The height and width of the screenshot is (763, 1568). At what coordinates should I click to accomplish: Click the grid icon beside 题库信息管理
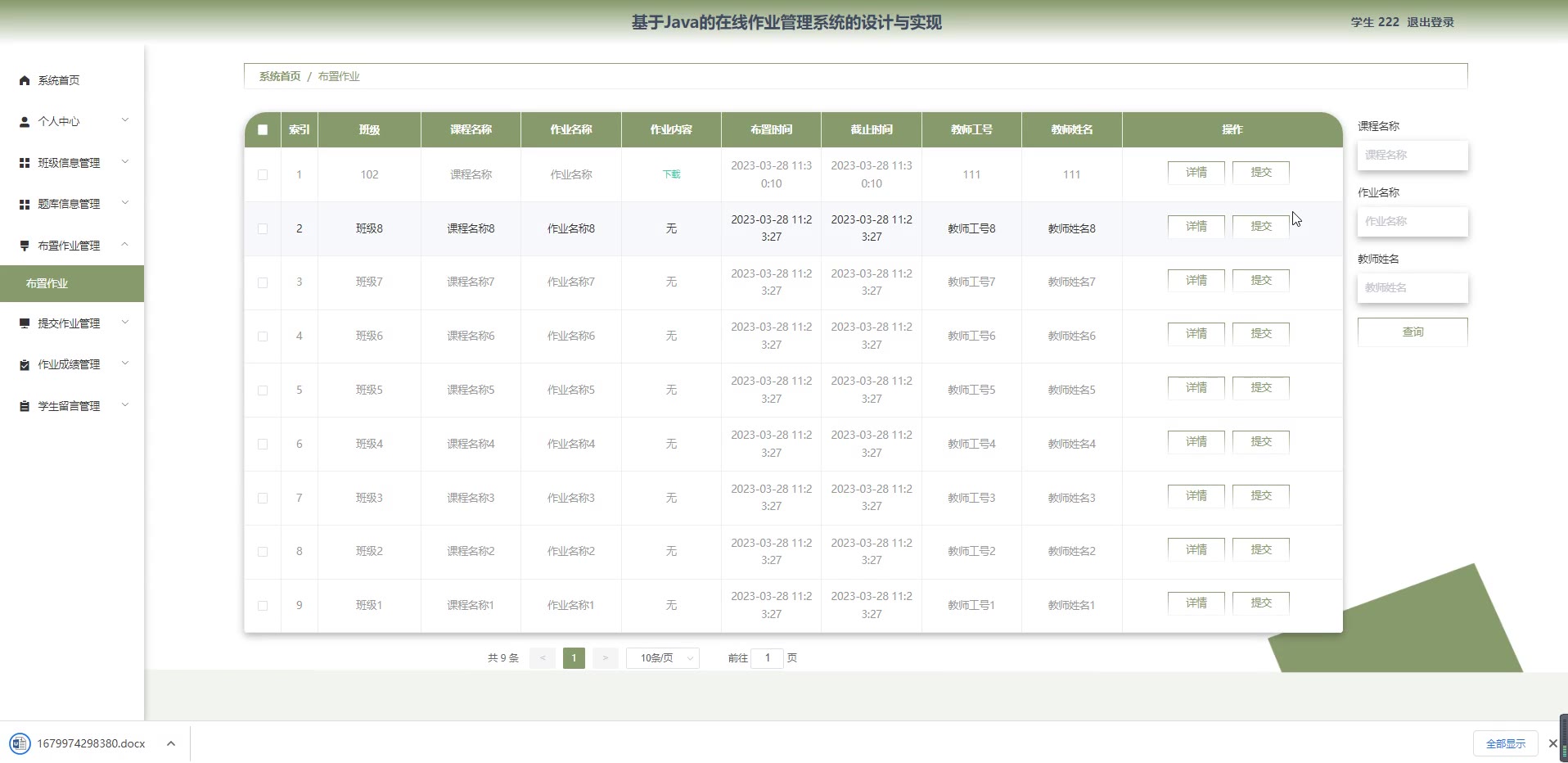coord(25,204)
